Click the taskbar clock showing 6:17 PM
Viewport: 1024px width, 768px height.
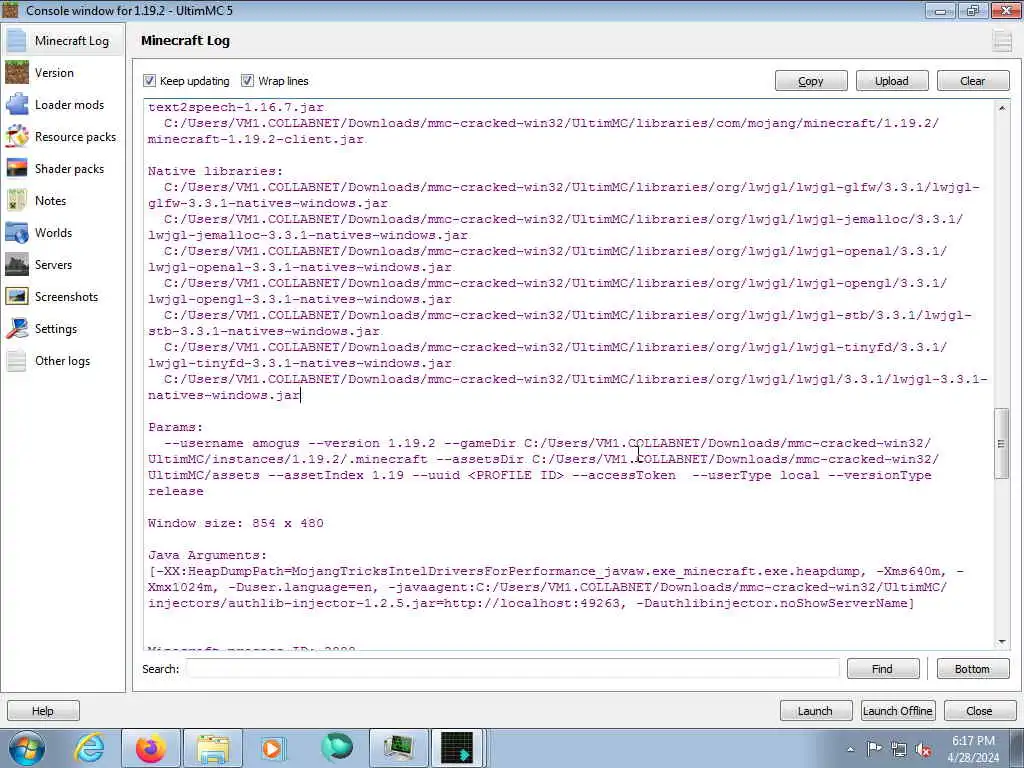pos(974,749)
